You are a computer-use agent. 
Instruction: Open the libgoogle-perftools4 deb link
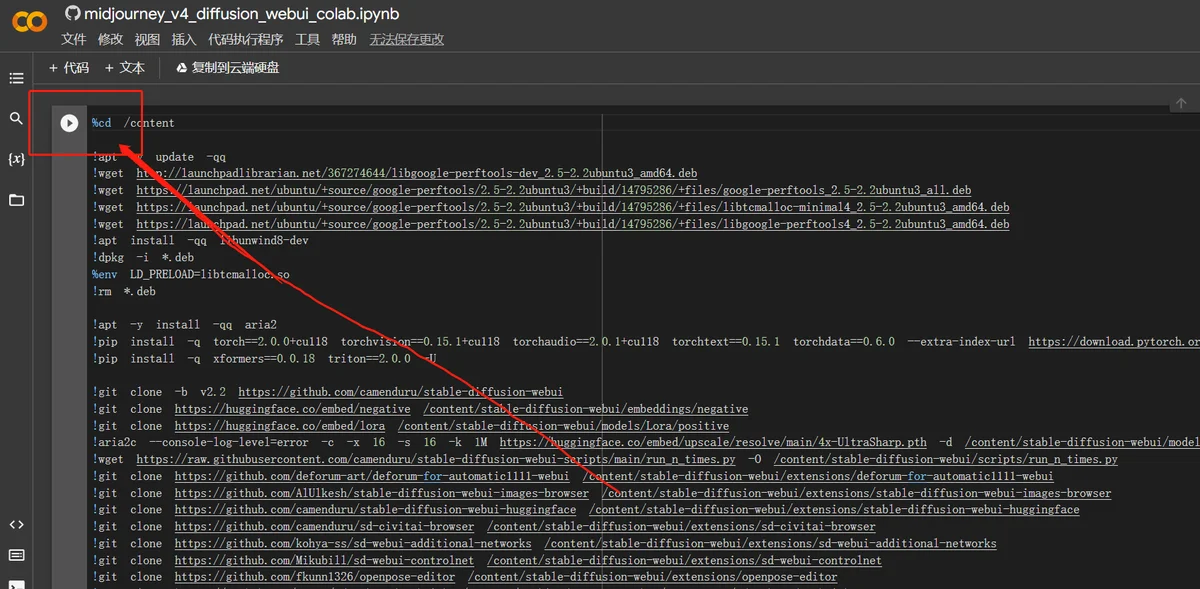point(573,224)
